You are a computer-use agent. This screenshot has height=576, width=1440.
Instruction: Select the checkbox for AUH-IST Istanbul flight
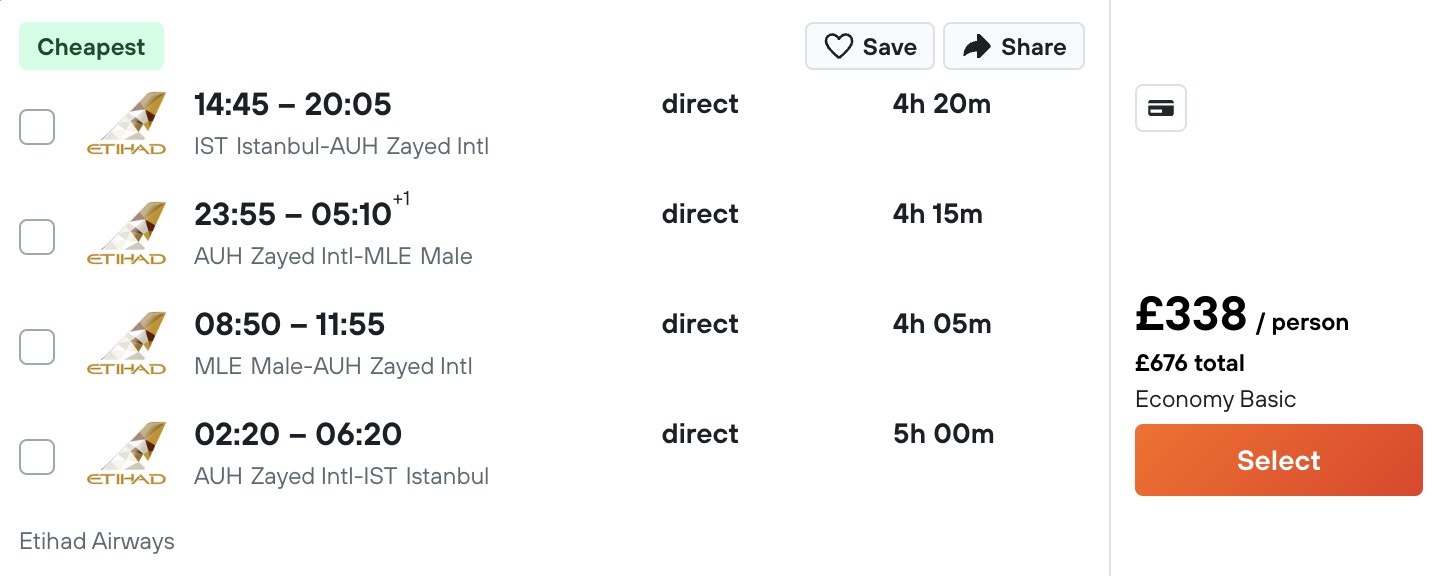[37, 457]
